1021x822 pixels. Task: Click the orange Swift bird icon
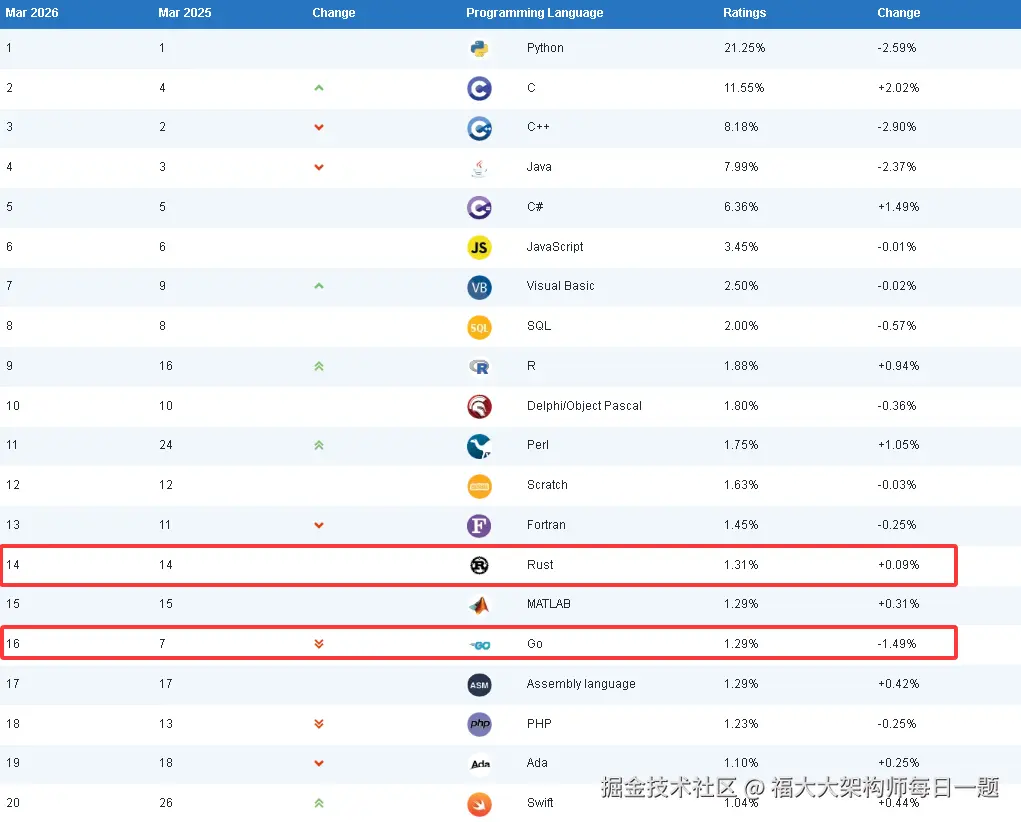coord(479,804)
